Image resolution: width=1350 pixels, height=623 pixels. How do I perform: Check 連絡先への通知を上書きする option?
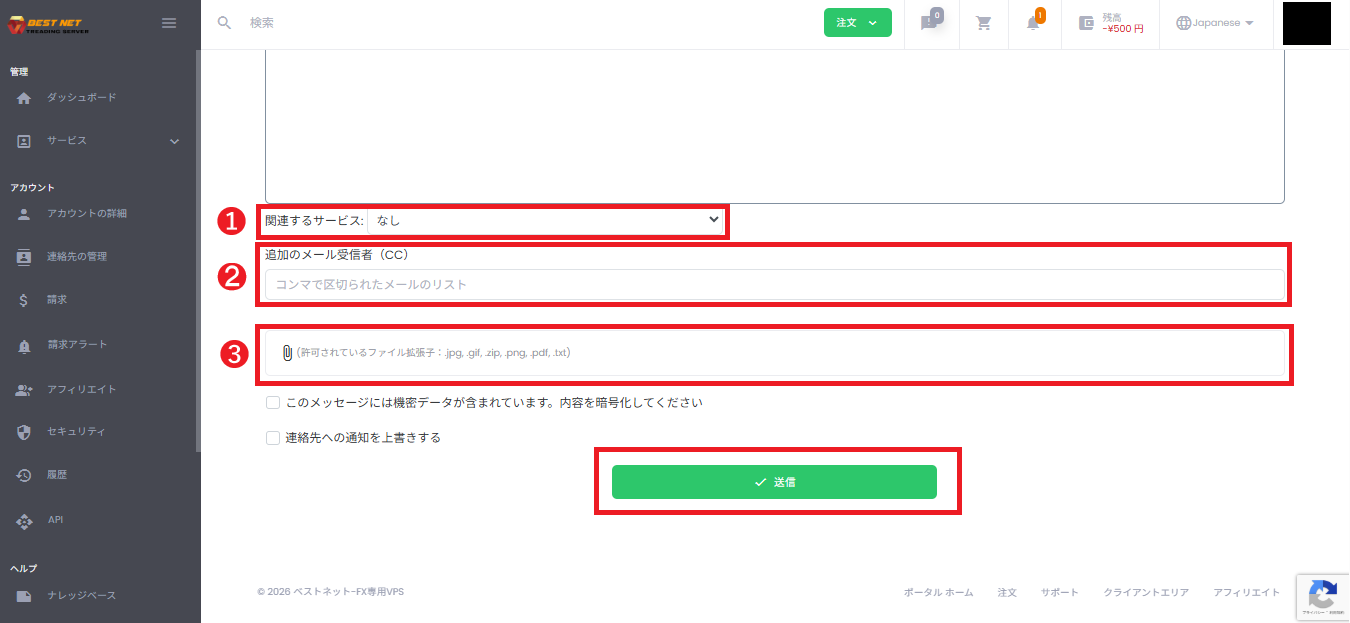[271, 437]
